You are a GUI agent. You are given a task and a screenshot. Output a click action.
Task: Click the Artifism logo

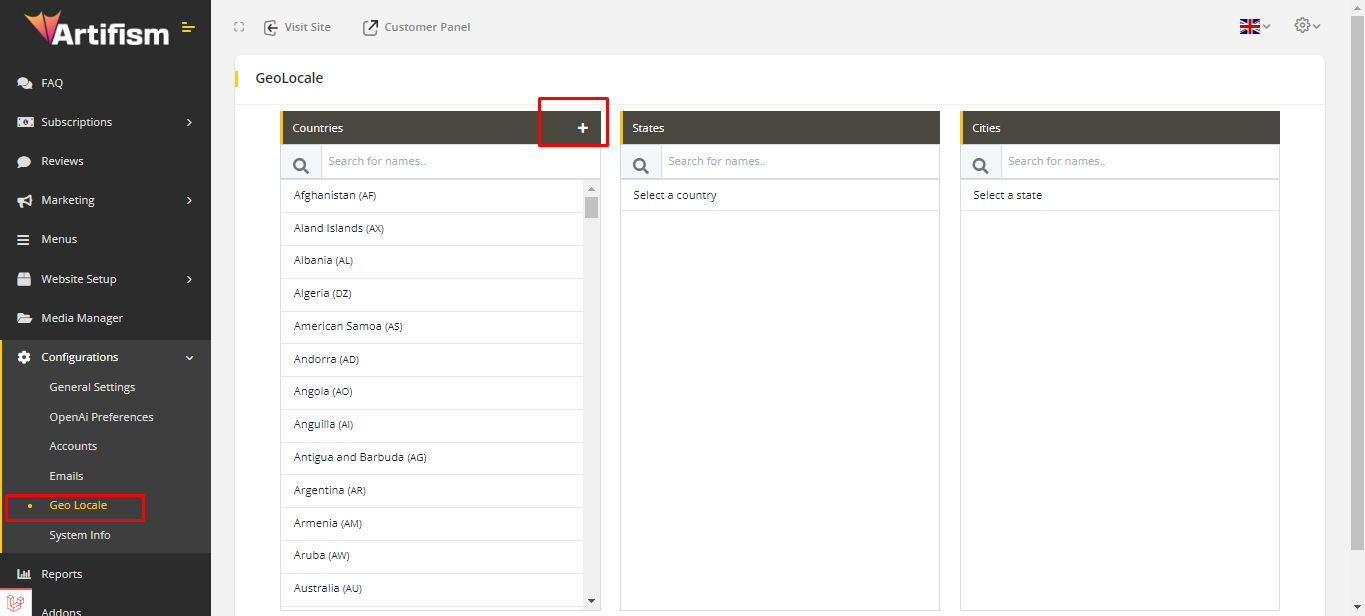(x=97, y=29)
